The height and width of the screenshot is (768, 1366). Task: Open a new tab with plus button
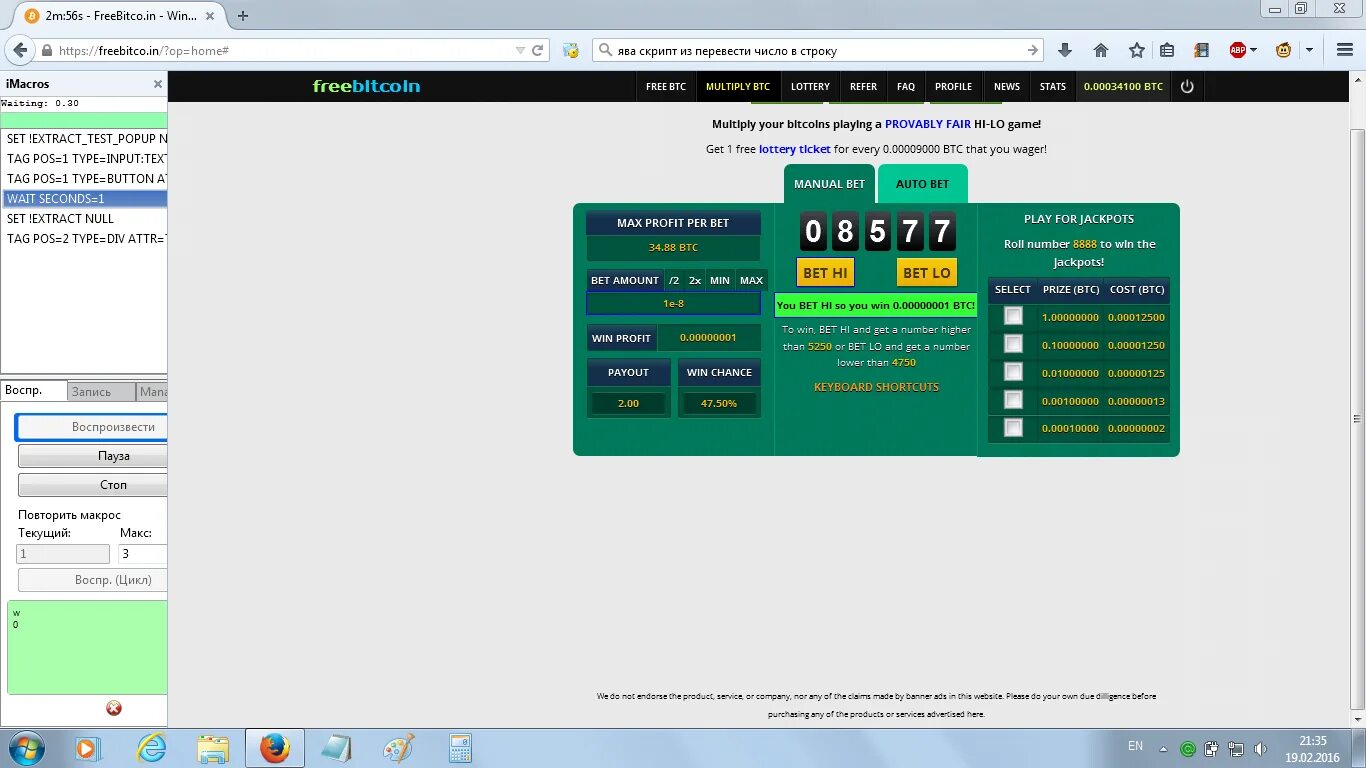coord(243,15)
